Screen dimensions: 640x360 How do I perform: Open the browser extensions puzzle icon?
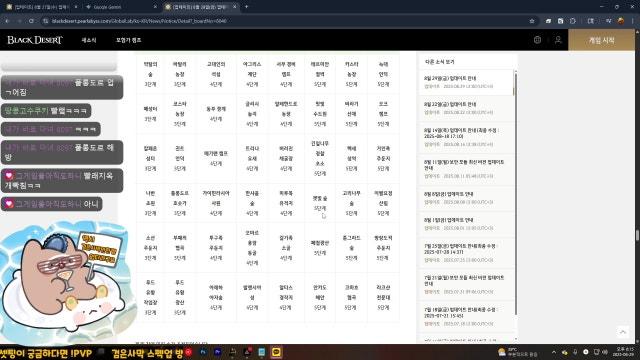[x=573, y=21]
